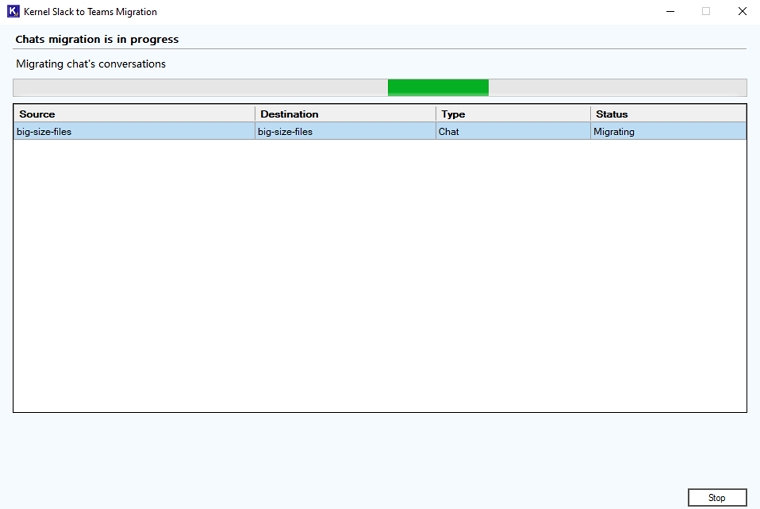The image size is (760, 509).
Task: Click the Status column header
Action: coord(668,114)
